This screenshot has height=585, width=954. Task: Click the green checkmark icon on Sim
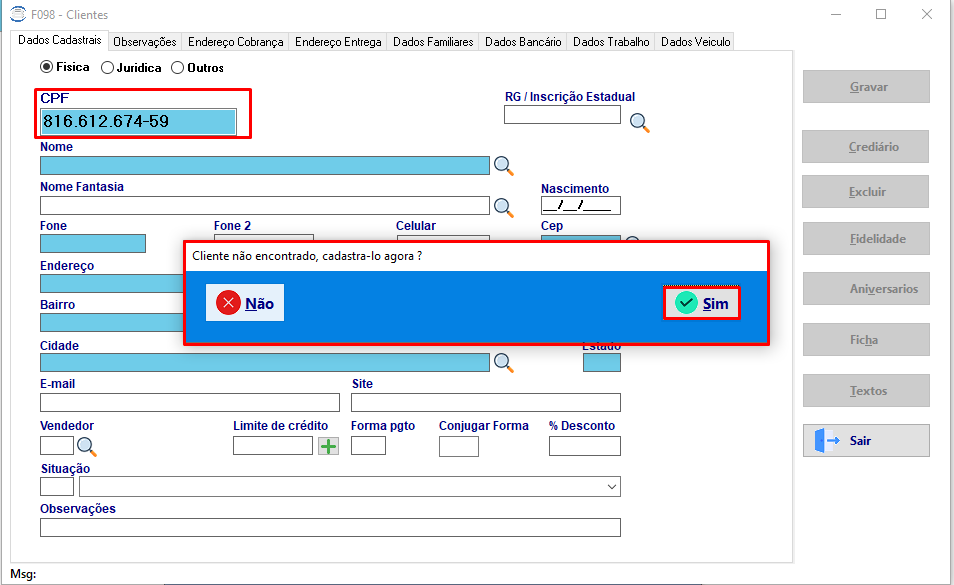click(686, 303)
